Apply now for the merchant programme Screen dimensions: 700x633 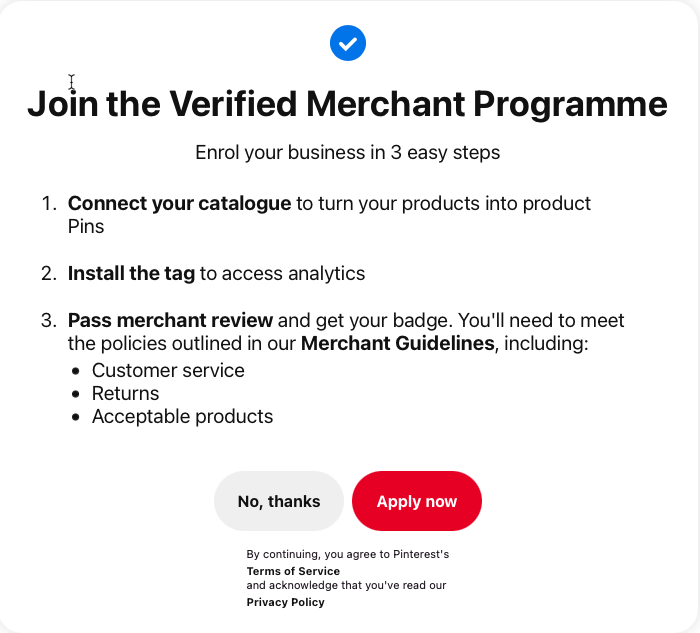(x=417, y=501)
